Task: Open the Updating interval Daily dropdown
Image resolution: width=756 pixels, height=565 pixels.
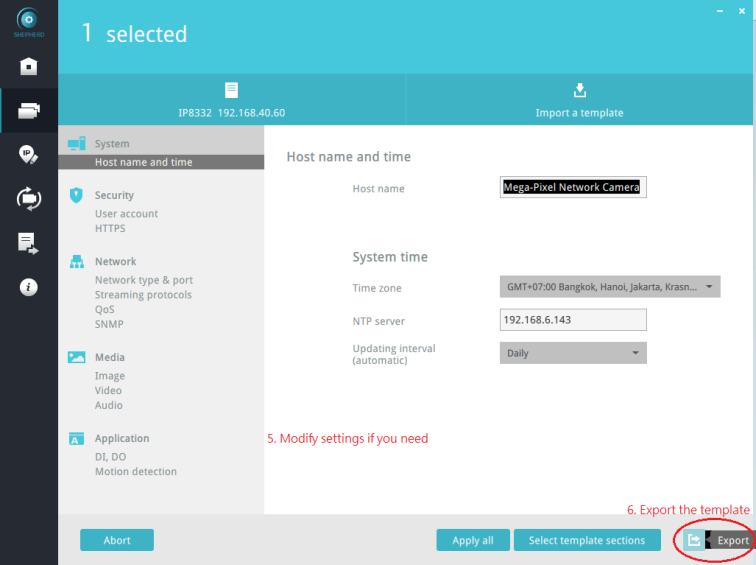Action: point(572,353)
